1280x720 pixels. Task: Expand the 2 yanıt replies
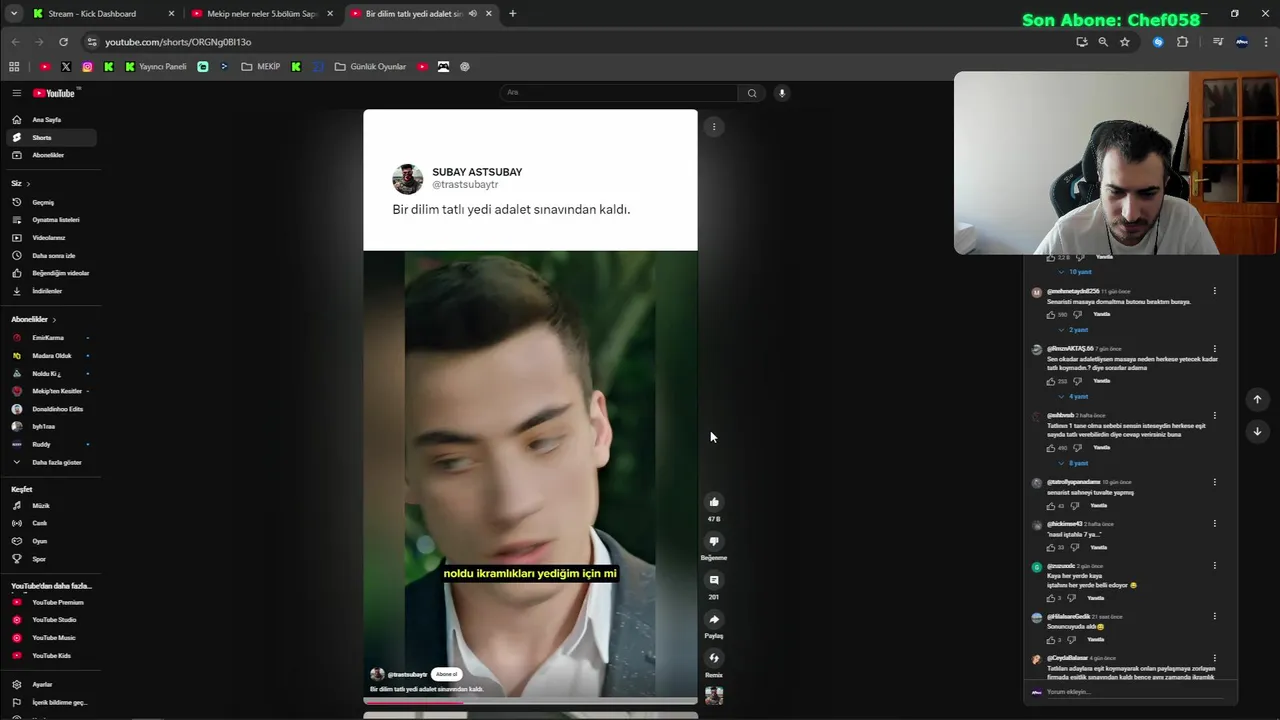[x=1074, y=330]
